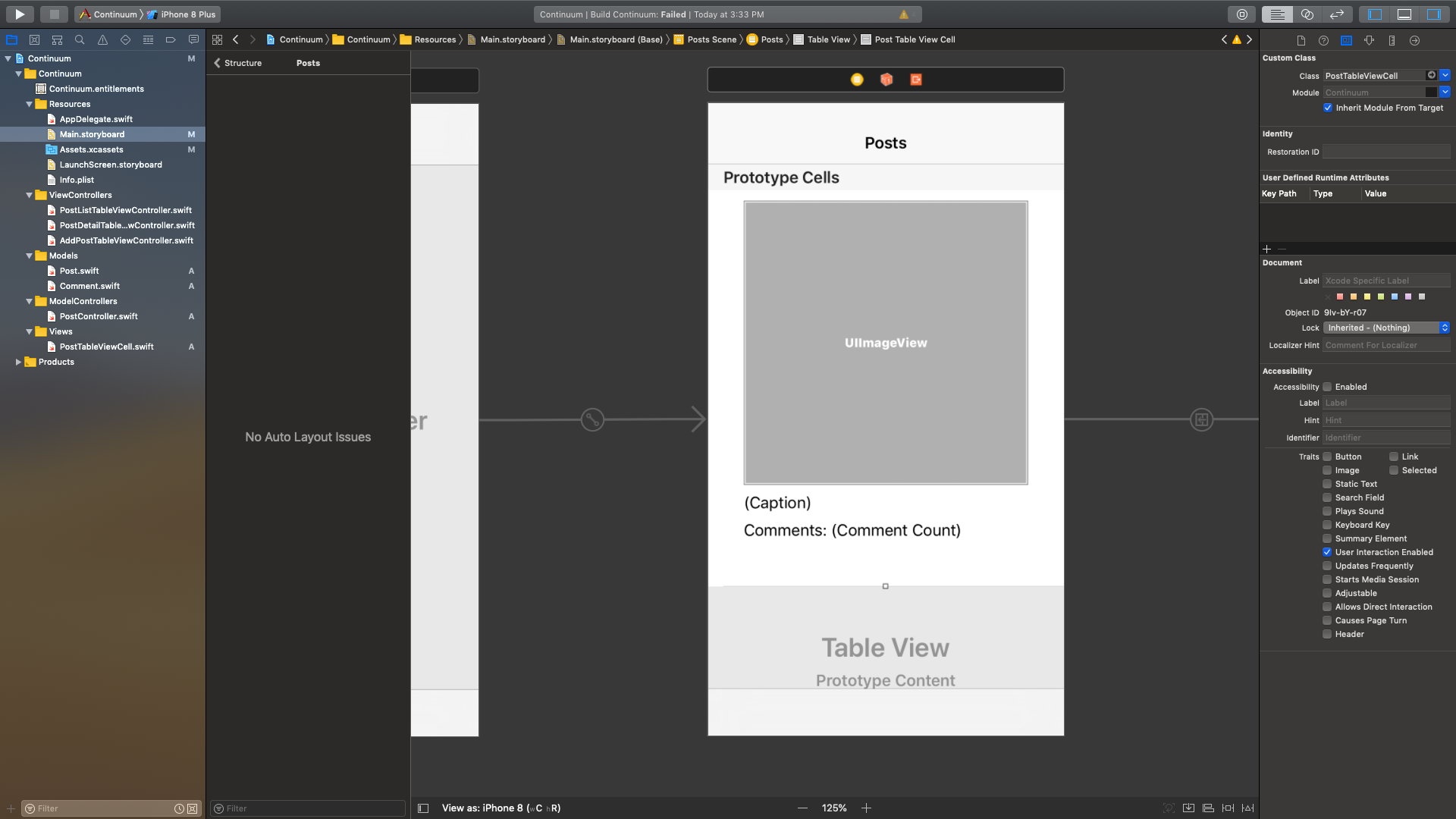Disable User Interaction Enabled checkbox
Screen dimensions: 1456x819
(1328, 552)
